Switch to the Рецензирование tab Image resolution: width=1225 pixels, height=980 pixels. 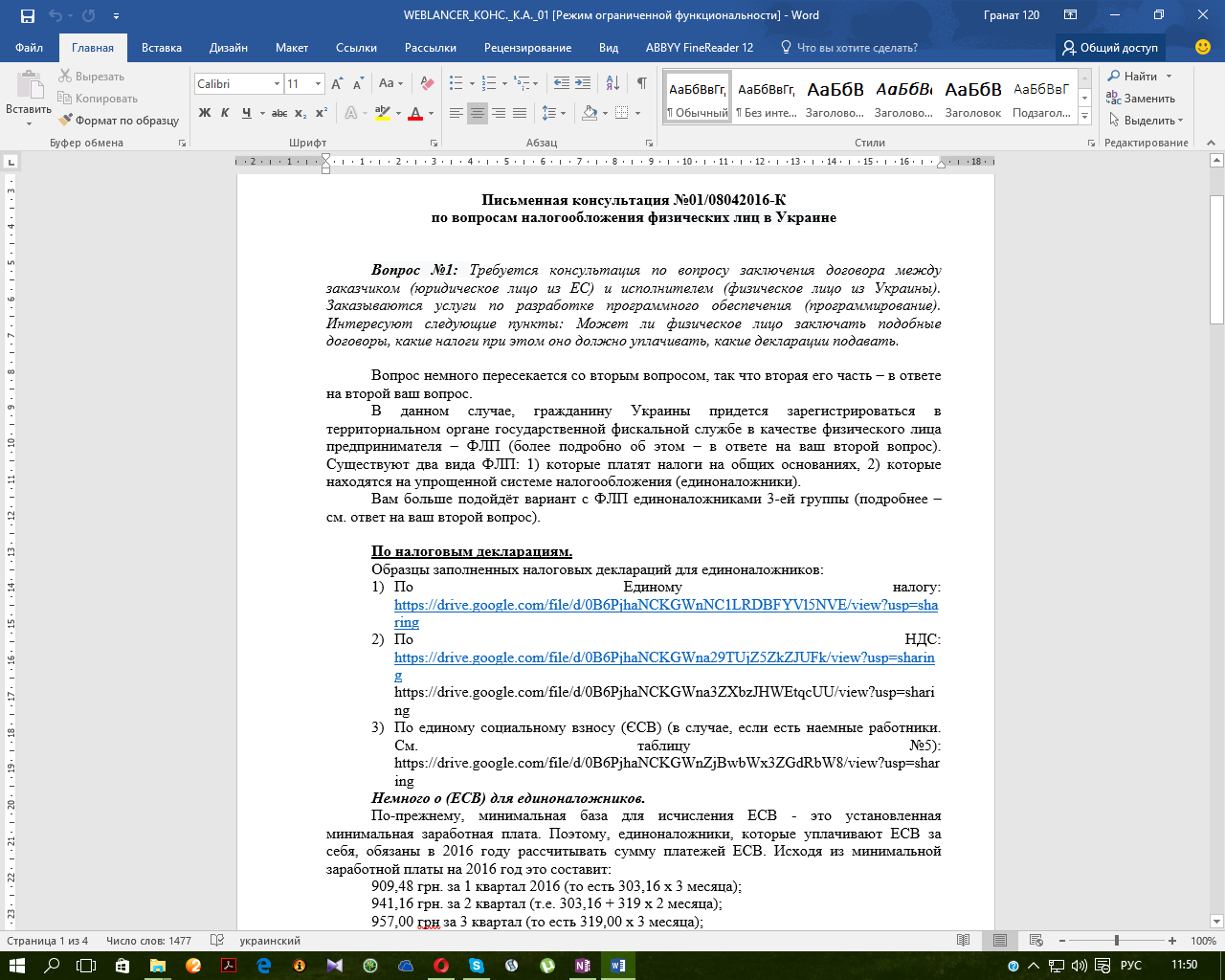pyautogui.click(x=527, y=48)
